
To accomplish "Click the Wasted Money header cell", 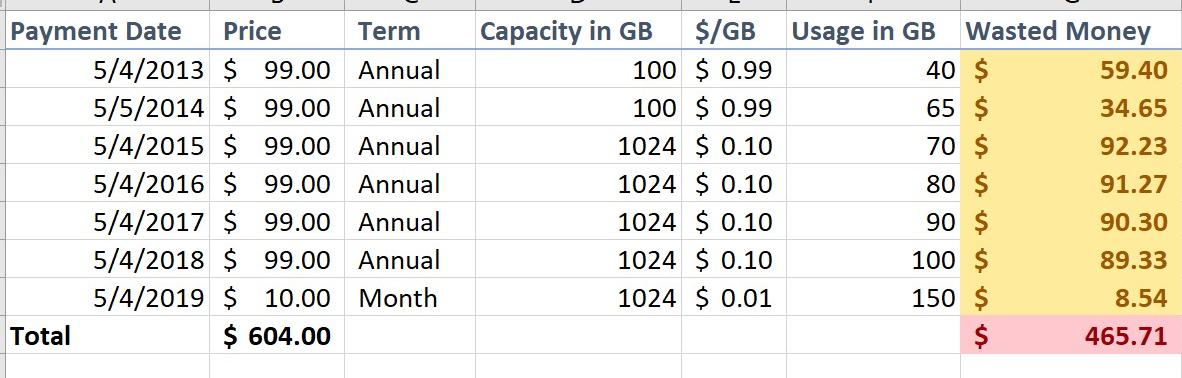I will click(1071, 31).
